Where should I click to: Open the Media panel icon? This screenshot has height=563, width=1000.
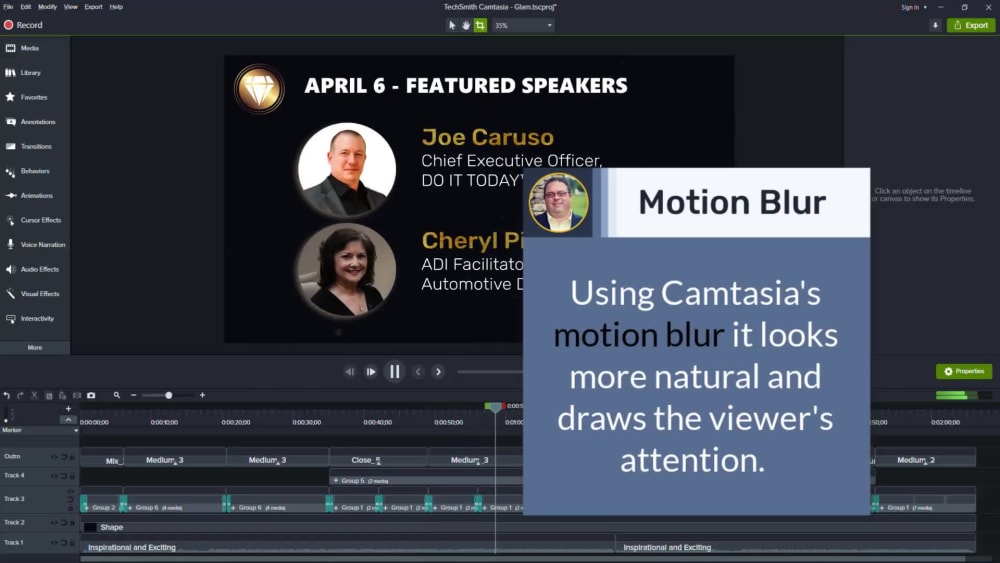[10, 48]
